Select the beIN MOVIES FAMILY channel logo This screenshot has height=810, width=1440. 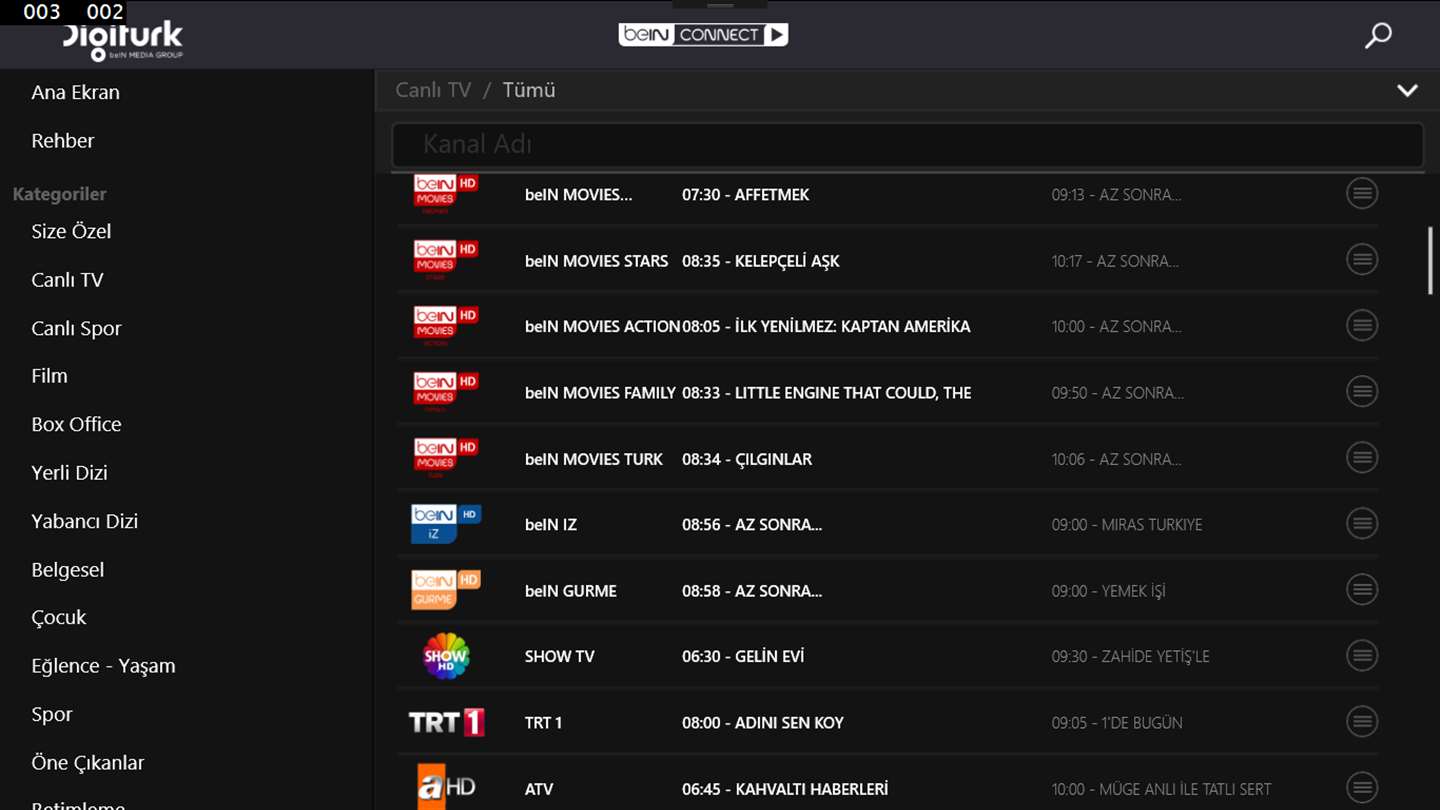tap(446, 392)
